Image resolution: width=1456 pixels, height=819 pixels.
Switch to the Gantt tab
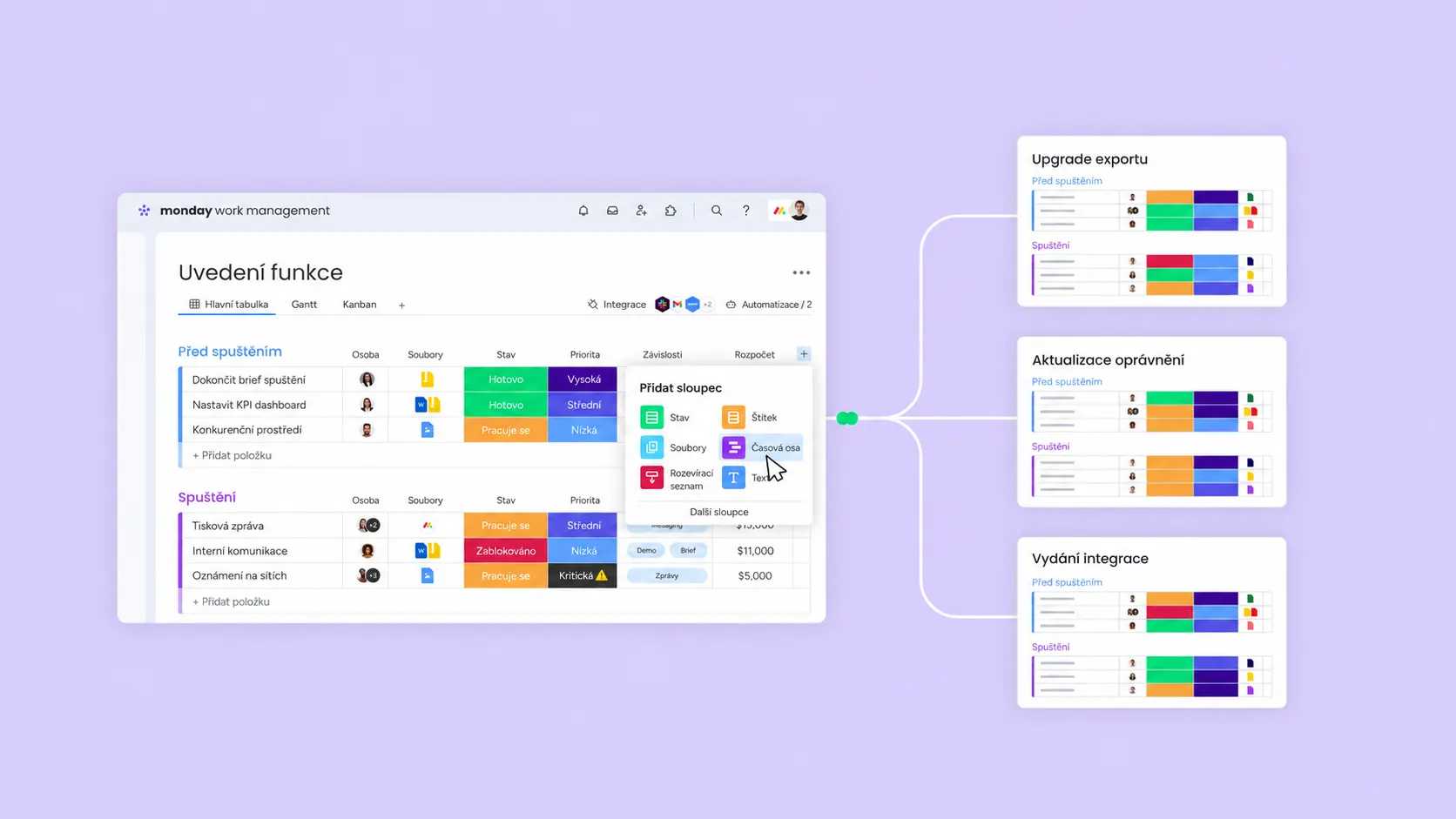point(304,305)
